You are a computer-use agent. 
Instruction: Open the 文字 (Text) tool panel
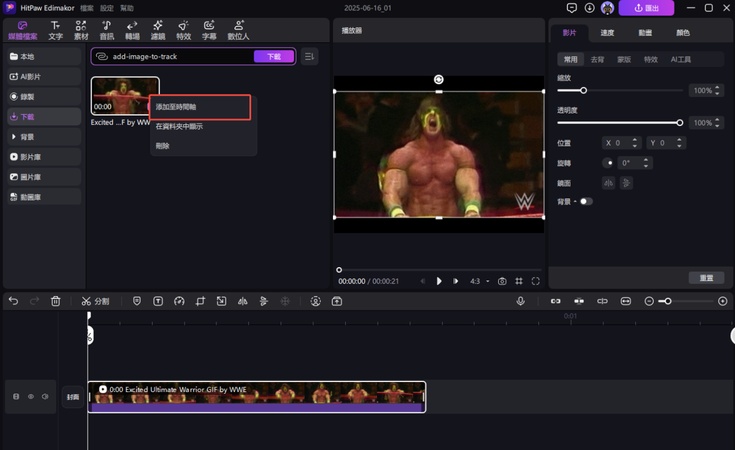click(x=55, y=29)
